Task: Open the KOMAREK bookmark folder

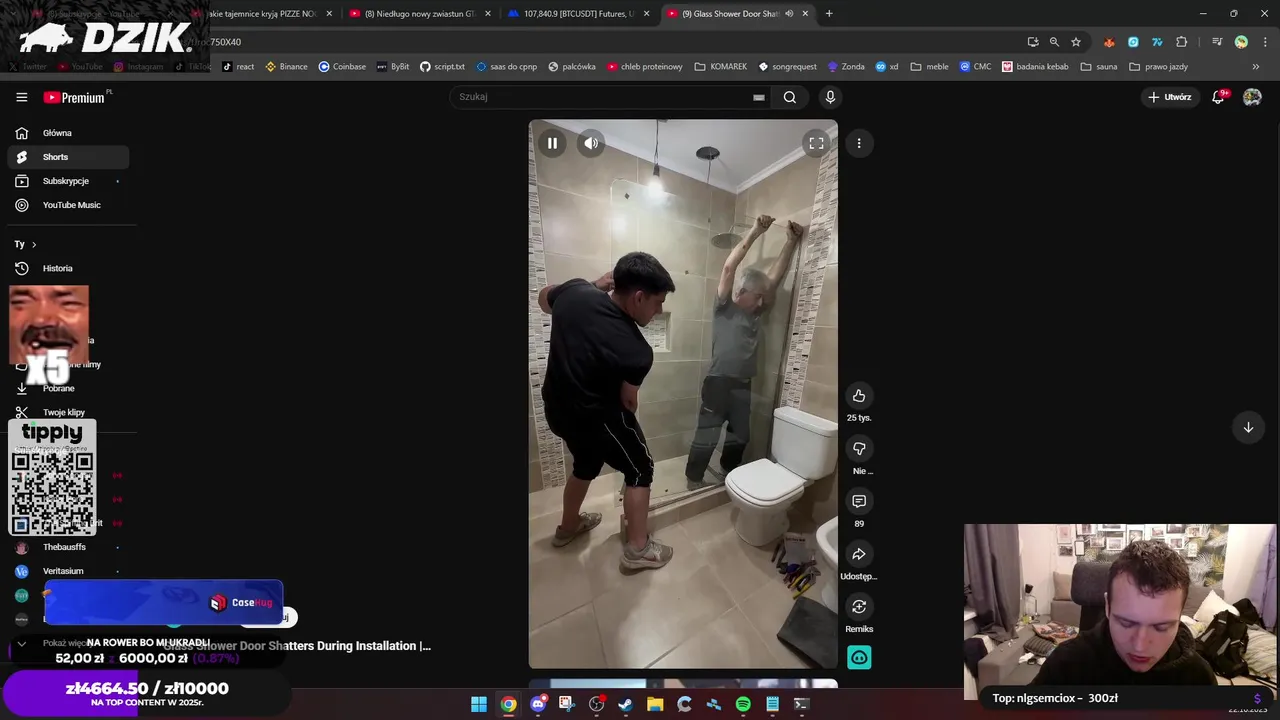Action: click(721, 67)
